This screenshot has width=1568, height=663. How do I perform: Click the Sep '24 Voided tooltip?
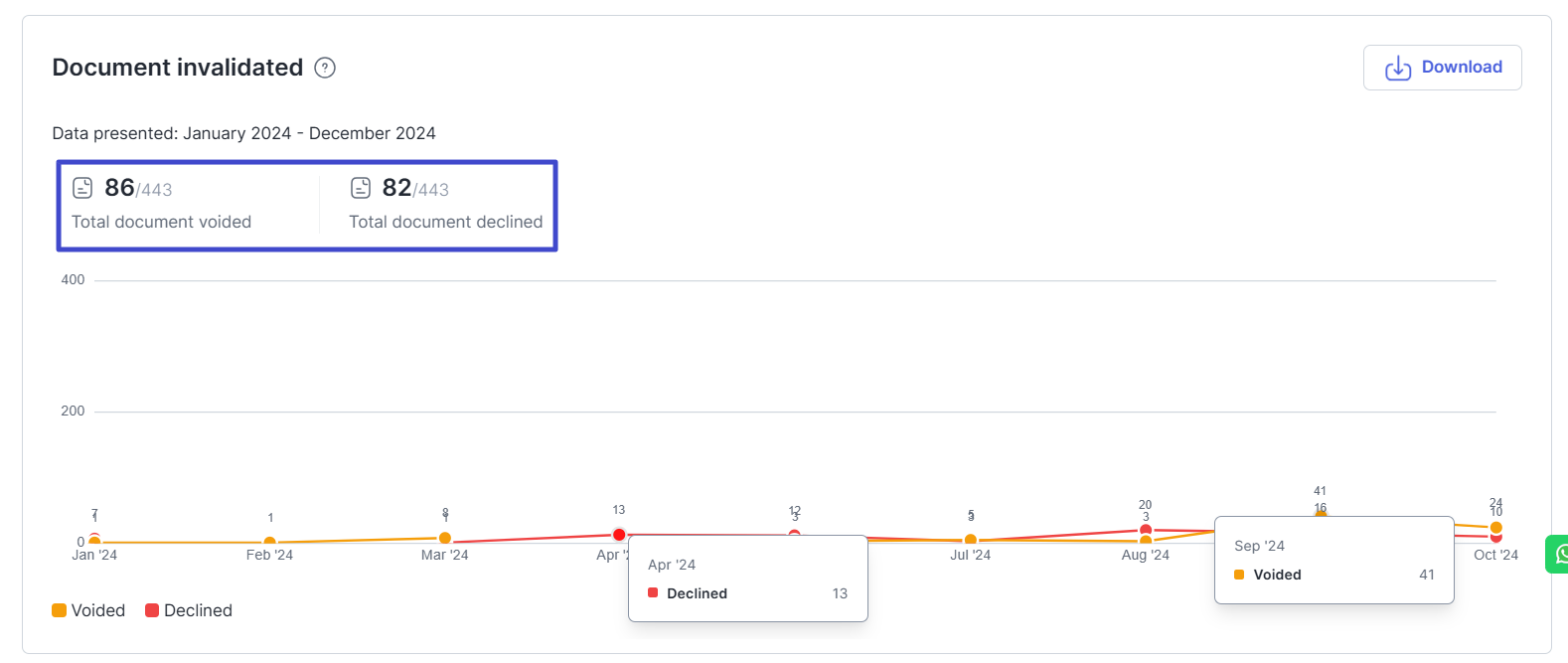(1333, 560)
